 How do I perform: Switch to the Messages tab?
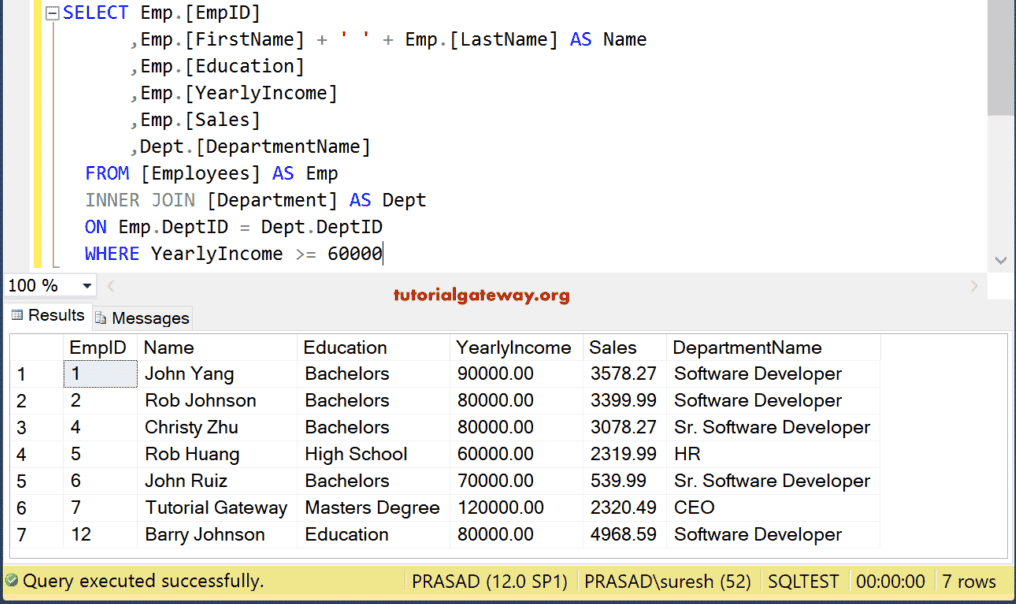point(142,317)
